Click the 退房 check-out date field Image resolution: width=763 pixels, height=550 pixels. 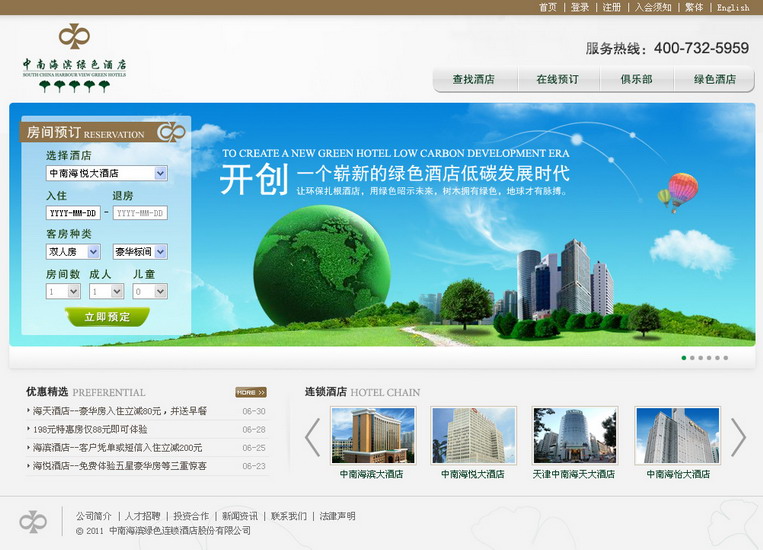(x=140, y=213)
